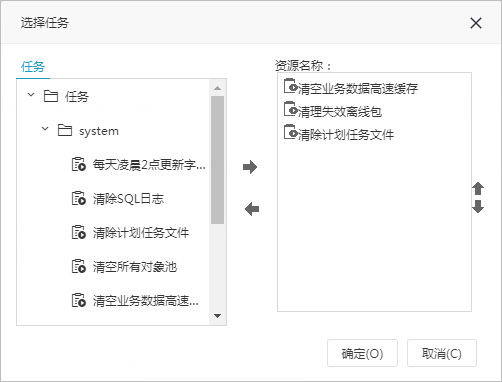Click the 任务 root folder icon
Image resolution: width=502 pixels, height=382 pixels.
pos(51,96)
